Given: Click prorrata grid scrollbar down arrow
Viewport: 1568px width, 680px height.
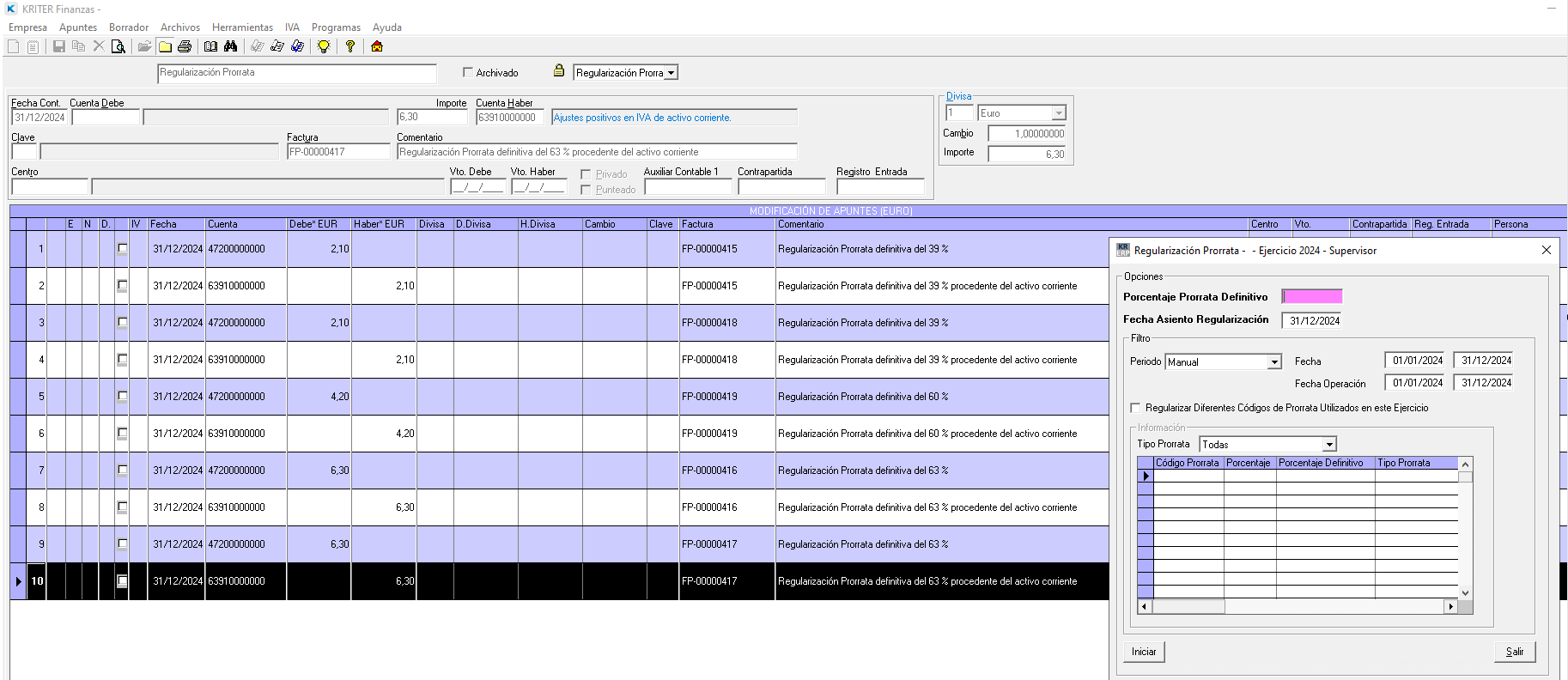Looking at the screenshot, I should [x=1466, y=592].
